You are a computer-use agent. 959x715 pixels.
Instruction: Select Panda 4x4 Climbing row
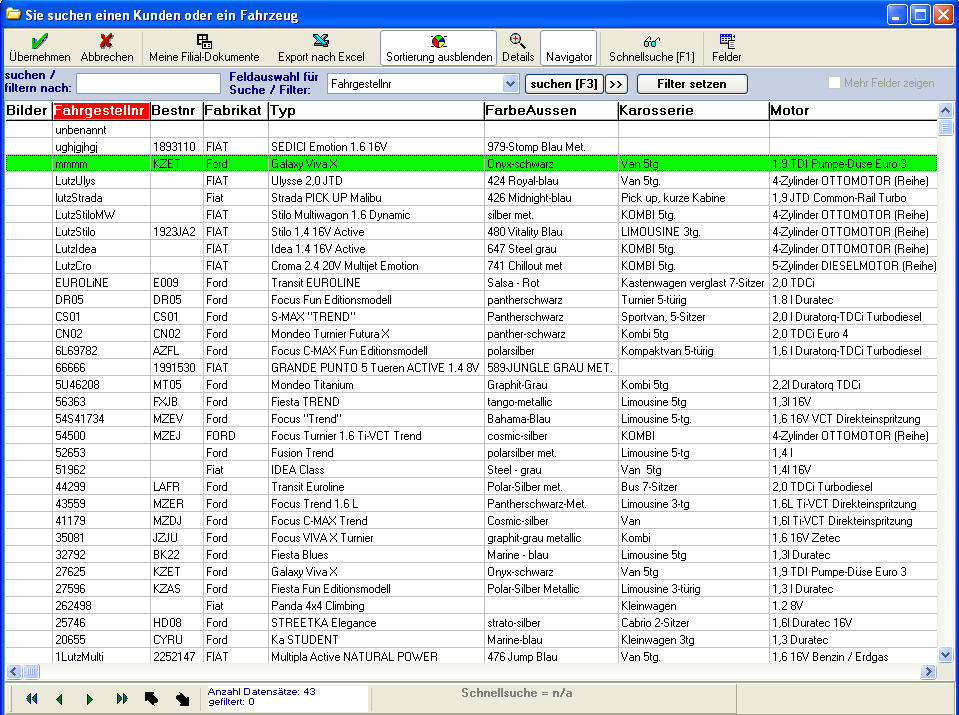(471, 606)
